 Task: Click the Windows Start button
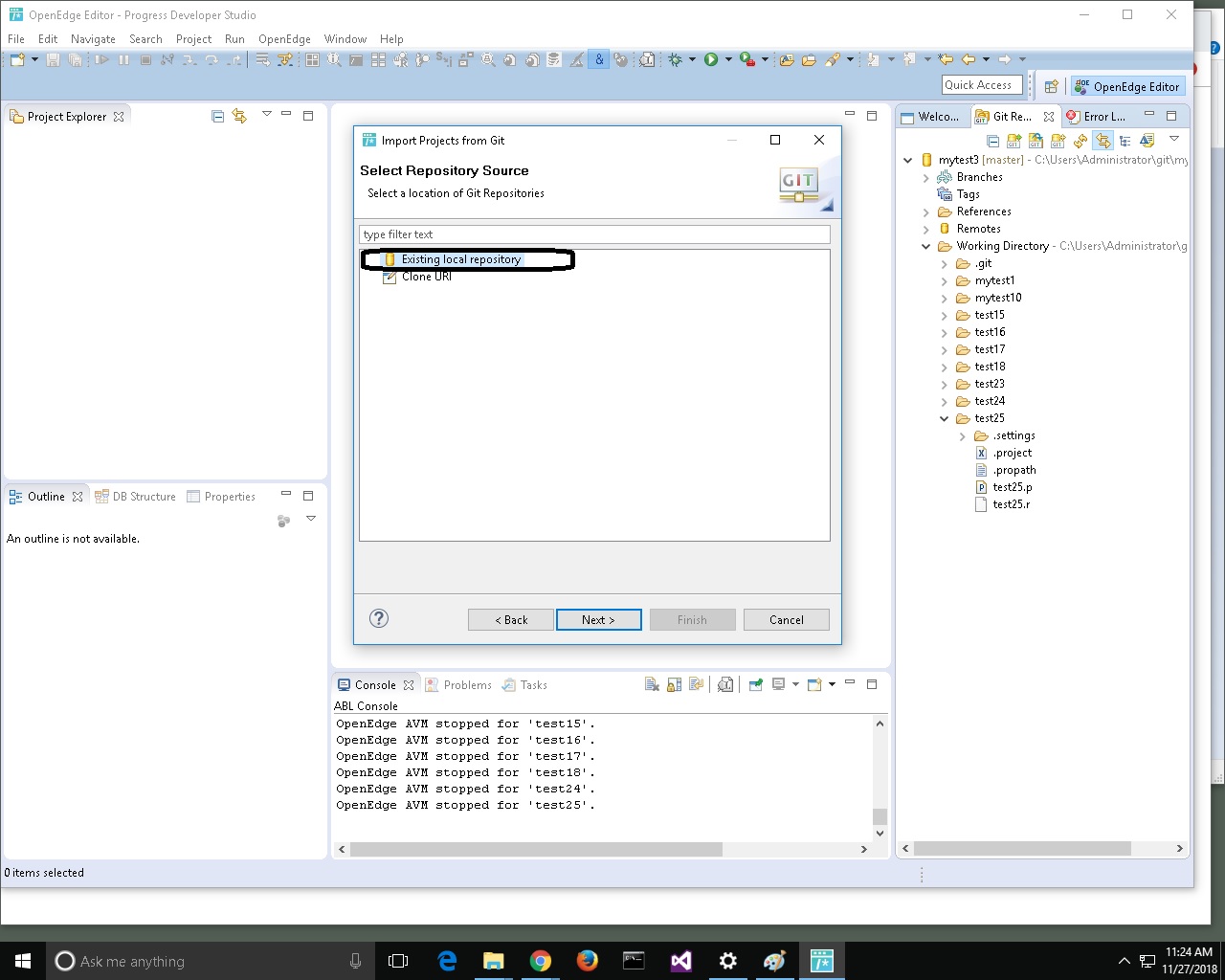(23, 961)
